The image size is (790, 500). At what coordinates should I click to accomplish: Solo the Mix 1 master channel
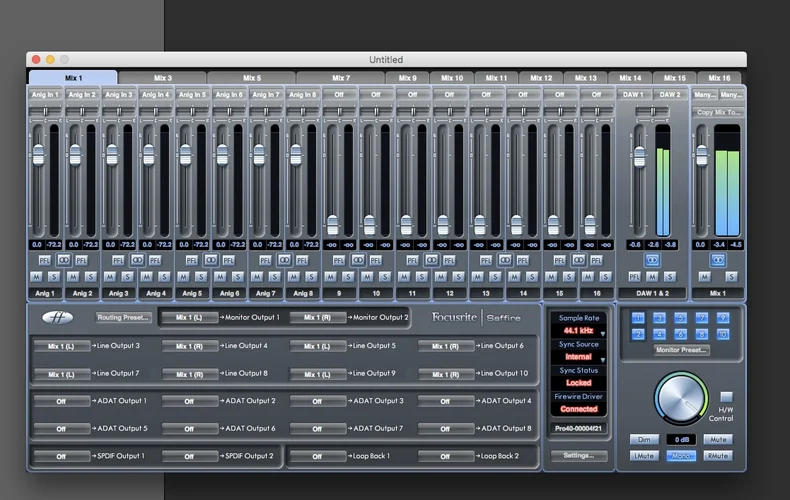point(731,276)
